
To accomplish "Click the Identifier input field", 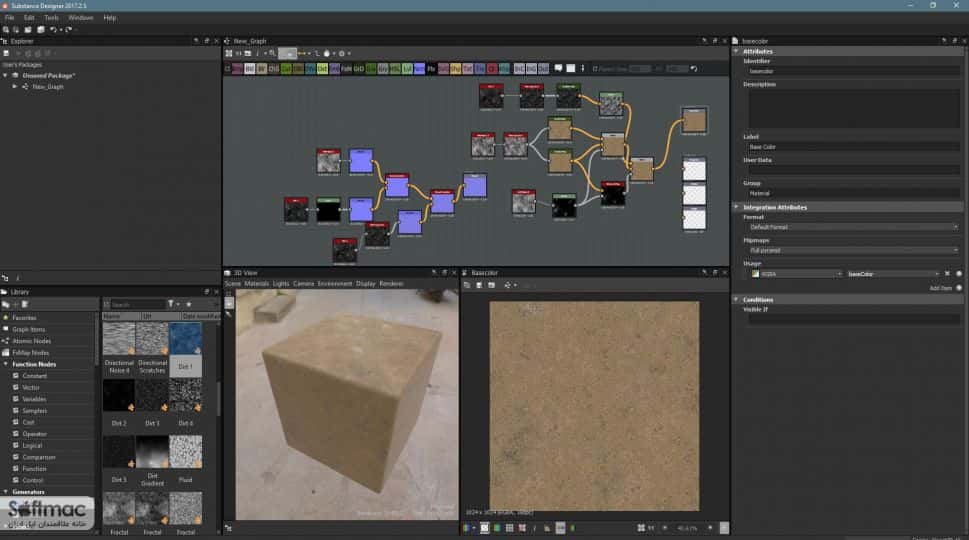I will click(853, 72).
